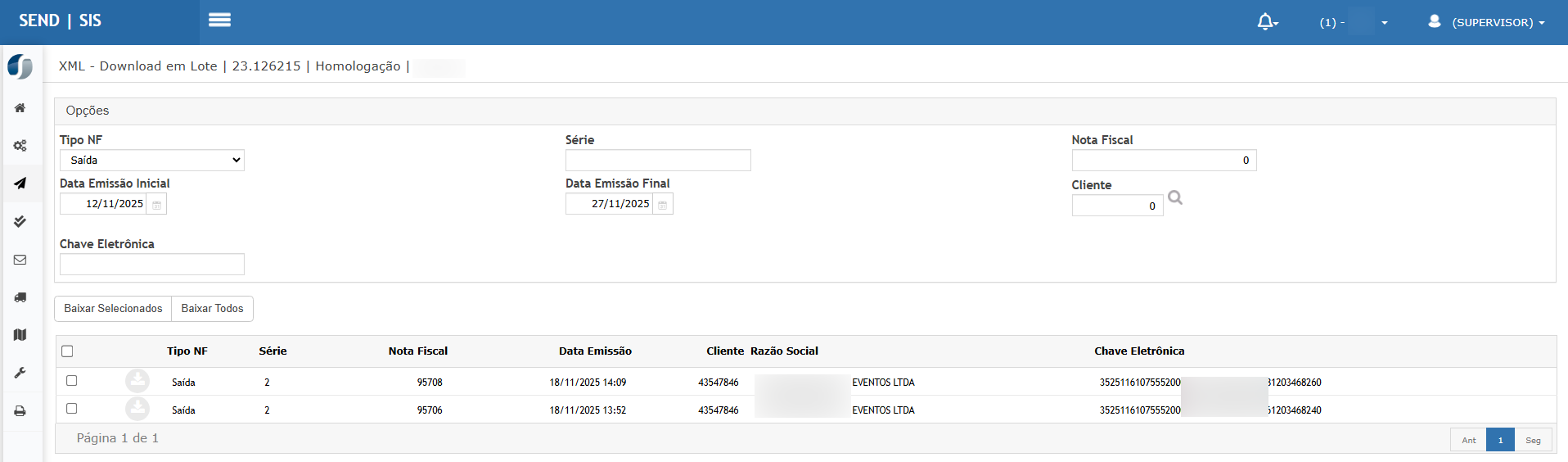Click the home icon in sidebar

(20, 108)
